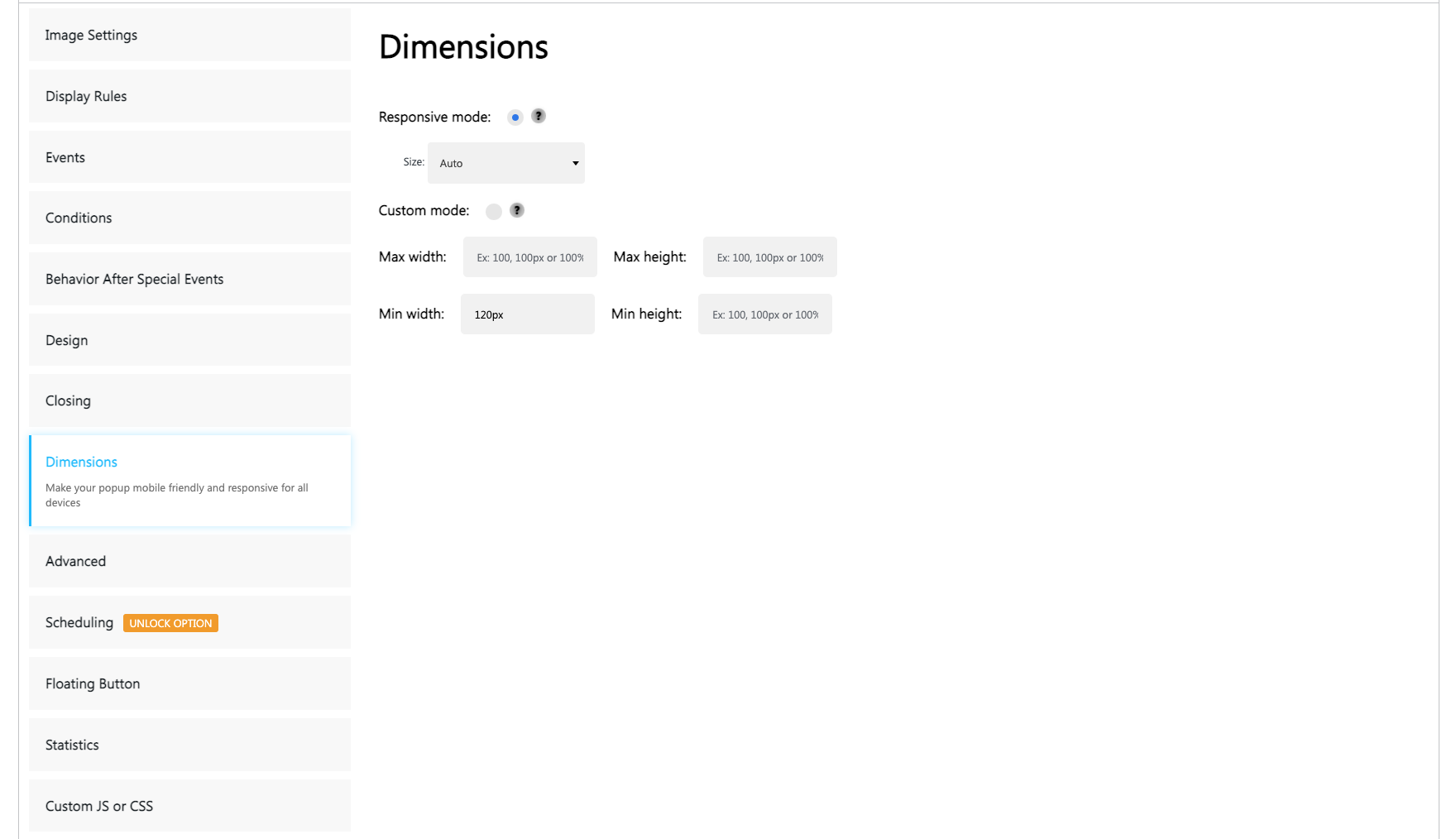Open the Custom JS or CSS tab
The width and height of the screenshot is (1456, 839).
coord(189,806)
